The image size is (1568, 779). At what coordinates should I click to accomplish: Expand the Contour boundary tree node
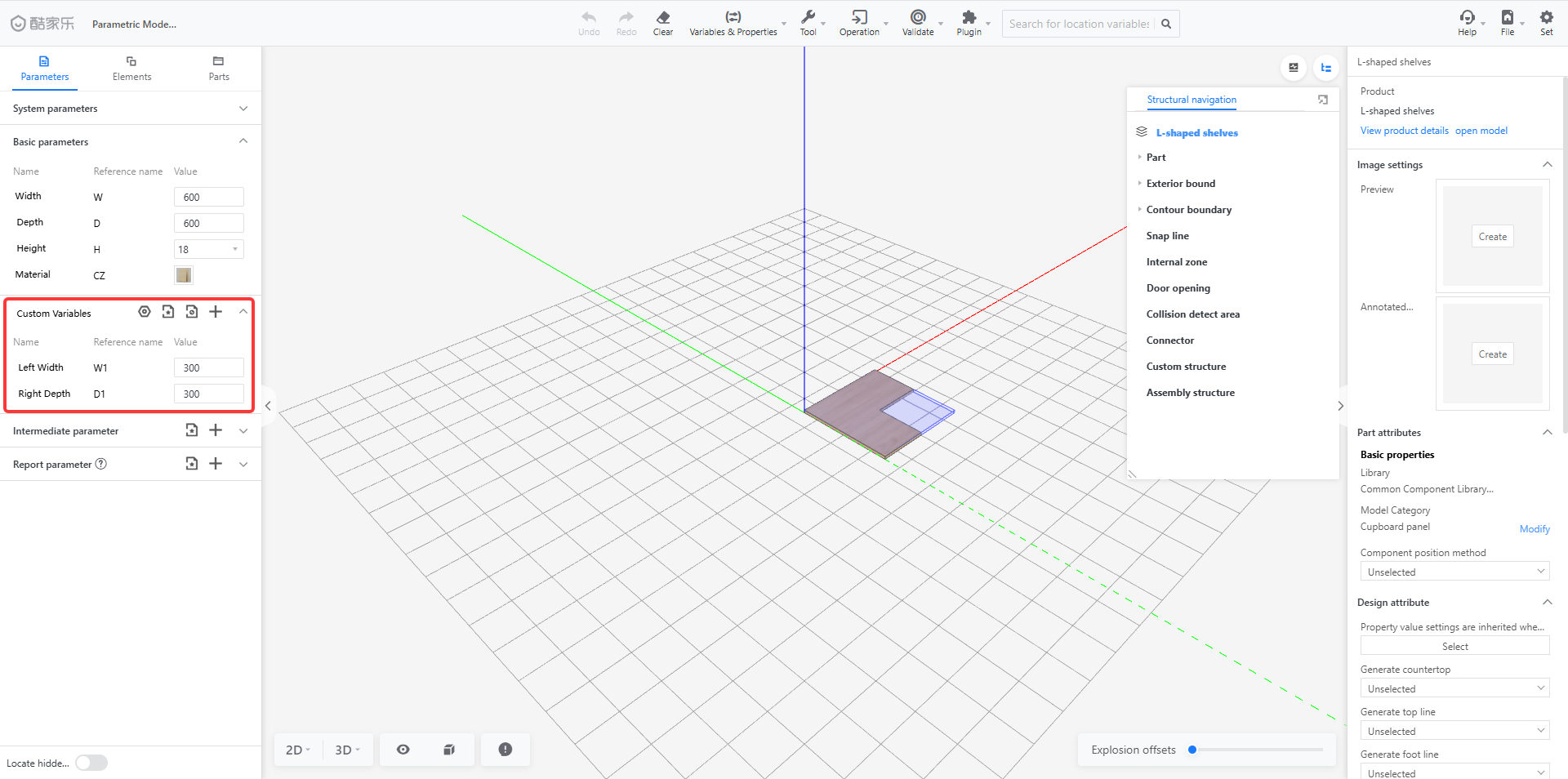pos(1139,209)
